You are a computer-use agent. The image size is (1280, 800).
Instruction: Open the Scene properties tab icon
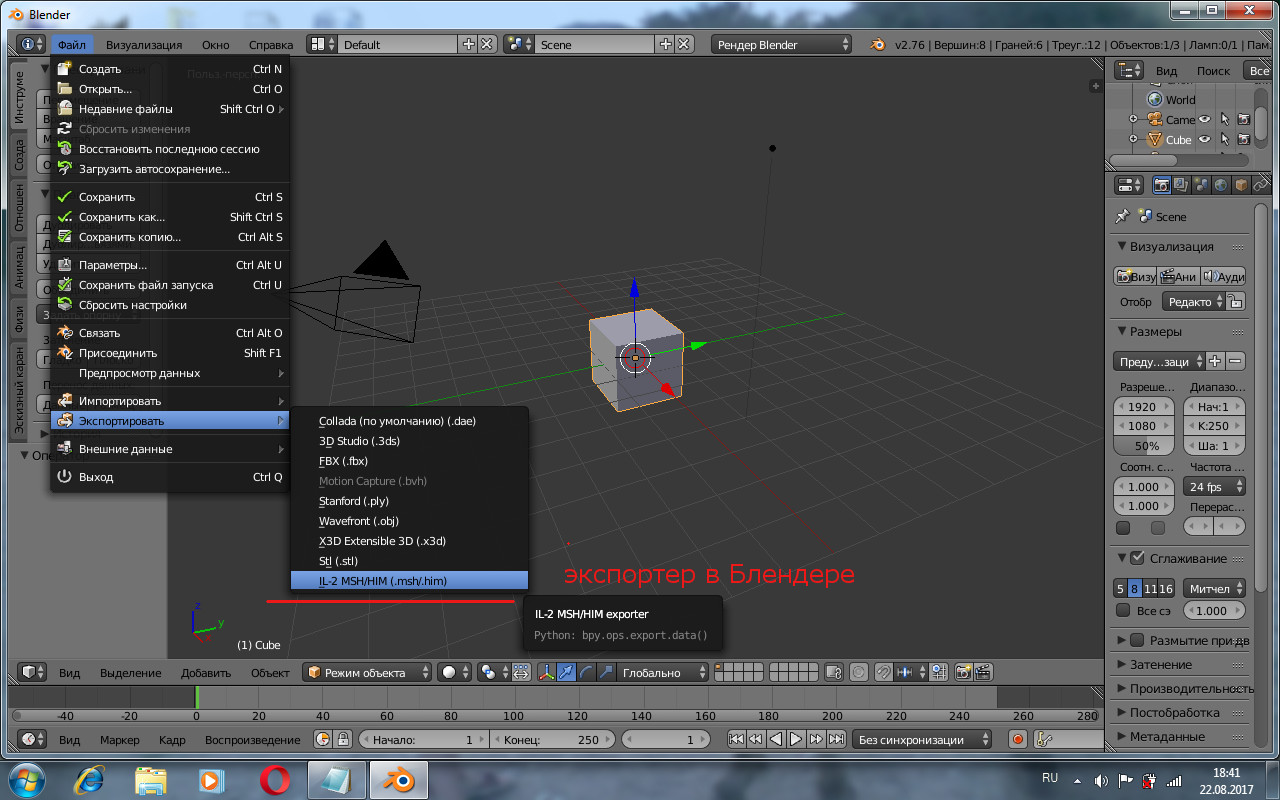click(1202, 185)
